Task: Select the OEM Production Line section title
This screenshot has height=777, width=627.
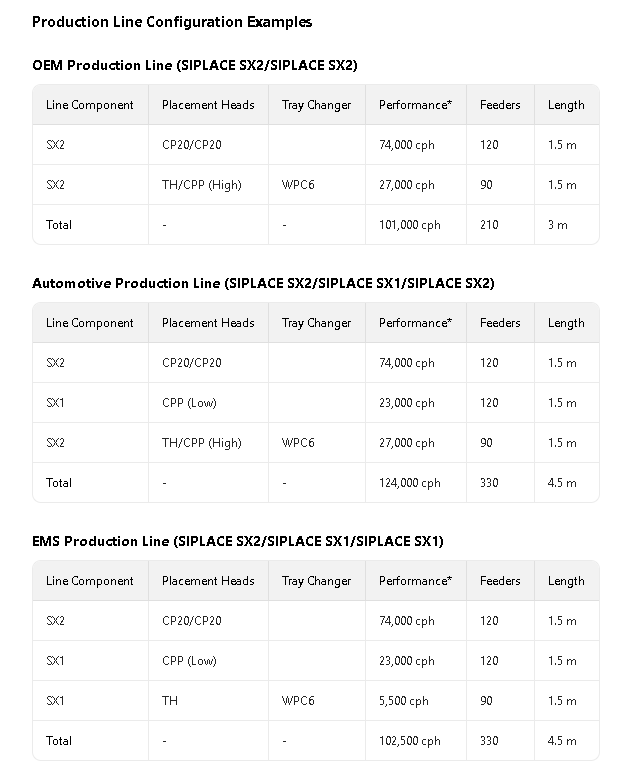Action: [194, 65]
